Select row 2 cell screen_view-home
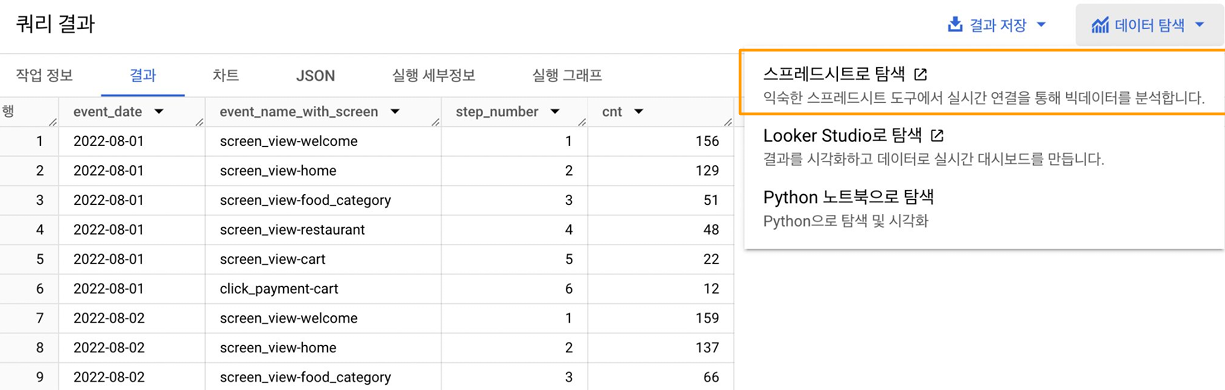This screenshot has width=1225, height=390. click(323, 171)
